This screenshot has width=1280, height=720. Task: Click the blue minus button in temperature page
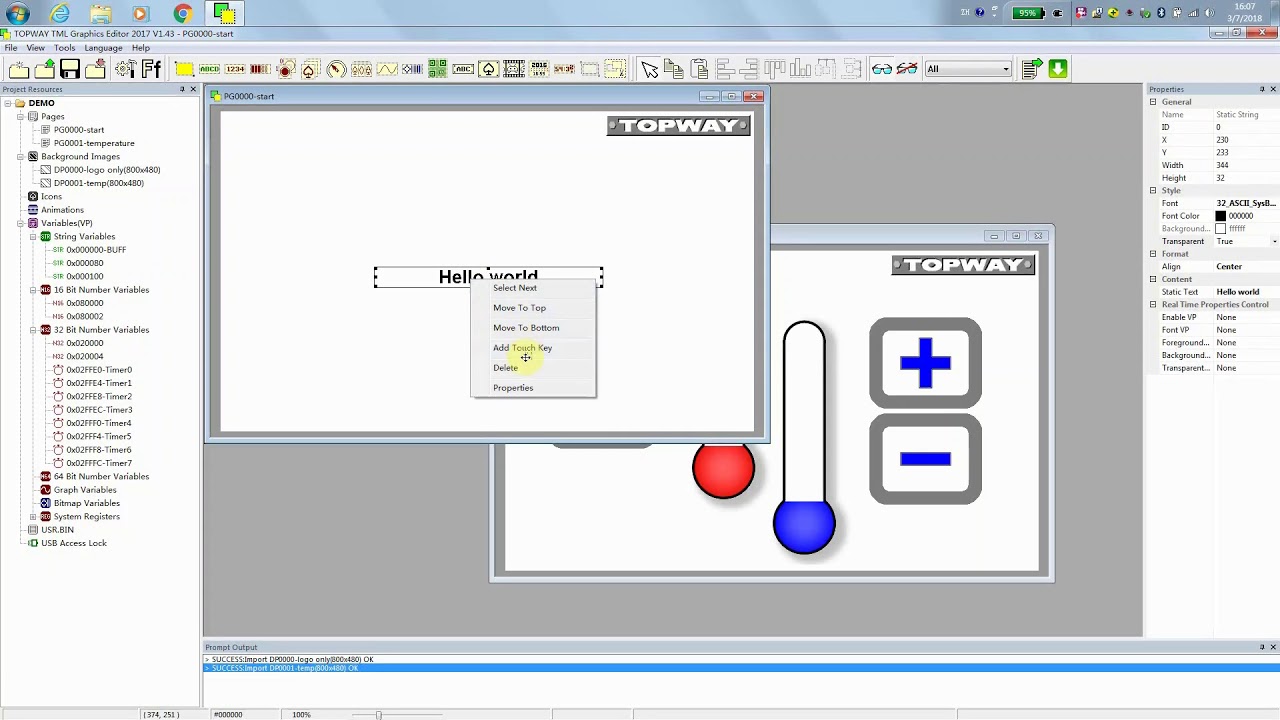(x=925, y=459)
